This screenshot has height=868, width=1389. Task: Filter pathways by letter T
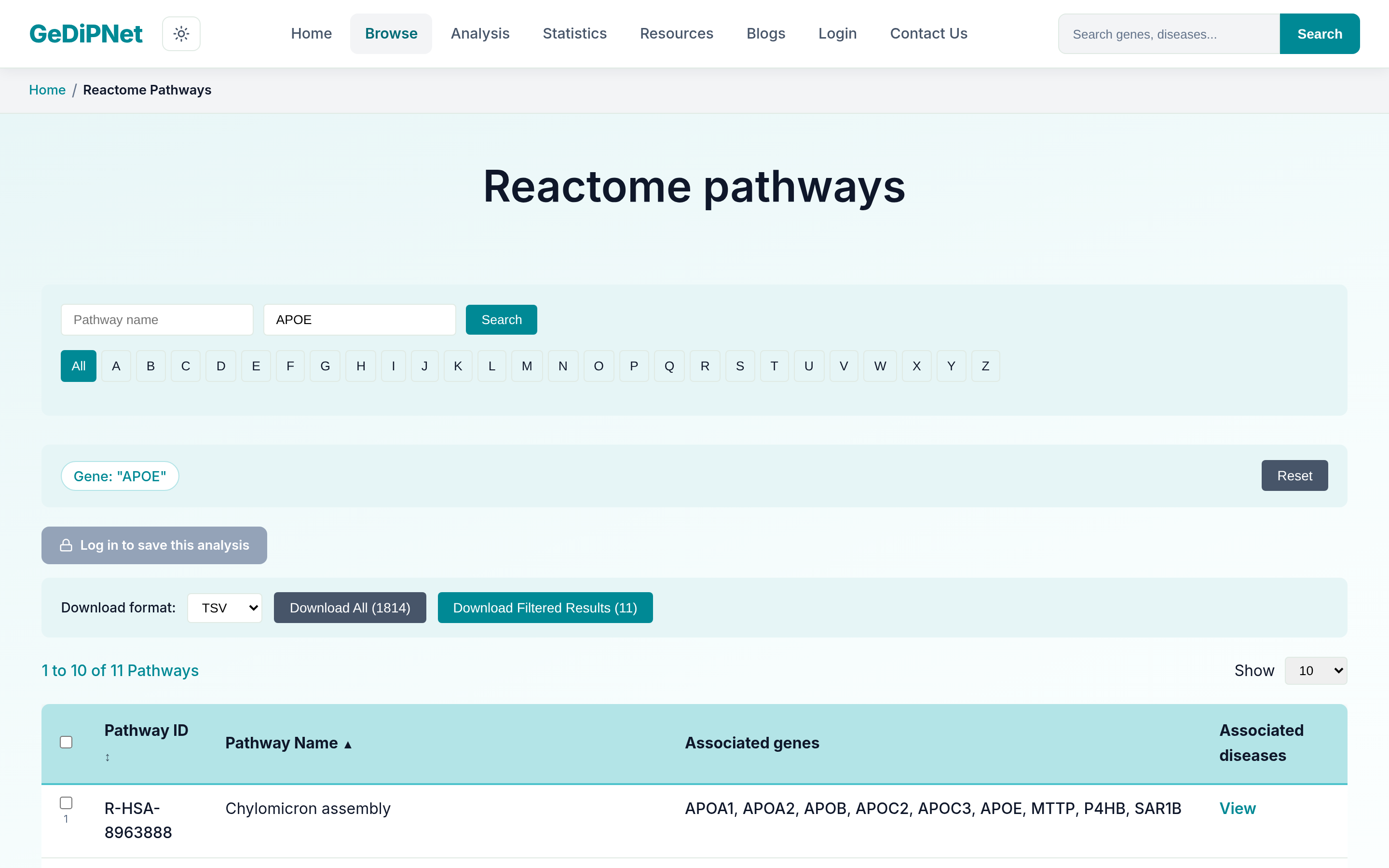coord(774,366)
